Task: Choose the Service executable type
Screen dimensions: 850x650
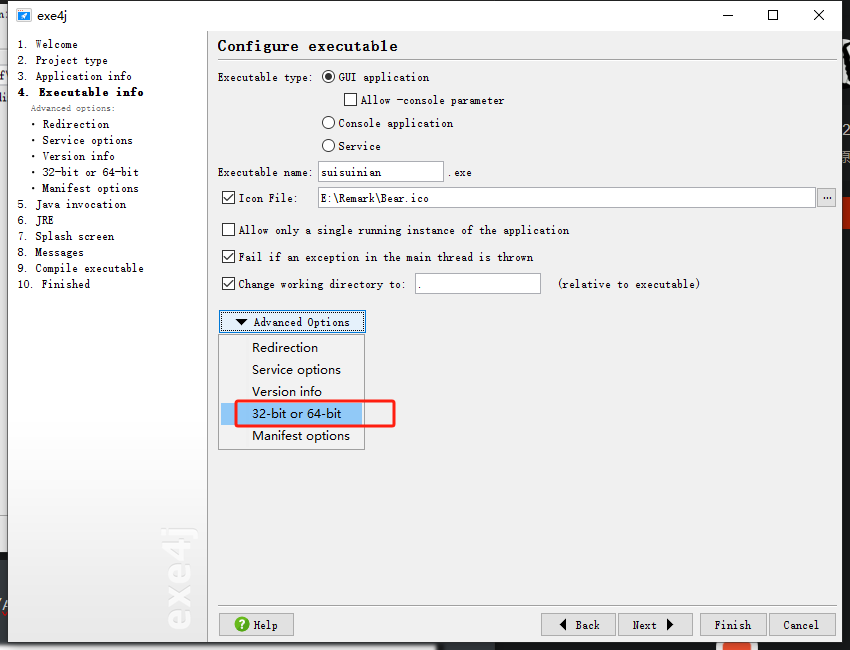Action: [x=328, y=146]
